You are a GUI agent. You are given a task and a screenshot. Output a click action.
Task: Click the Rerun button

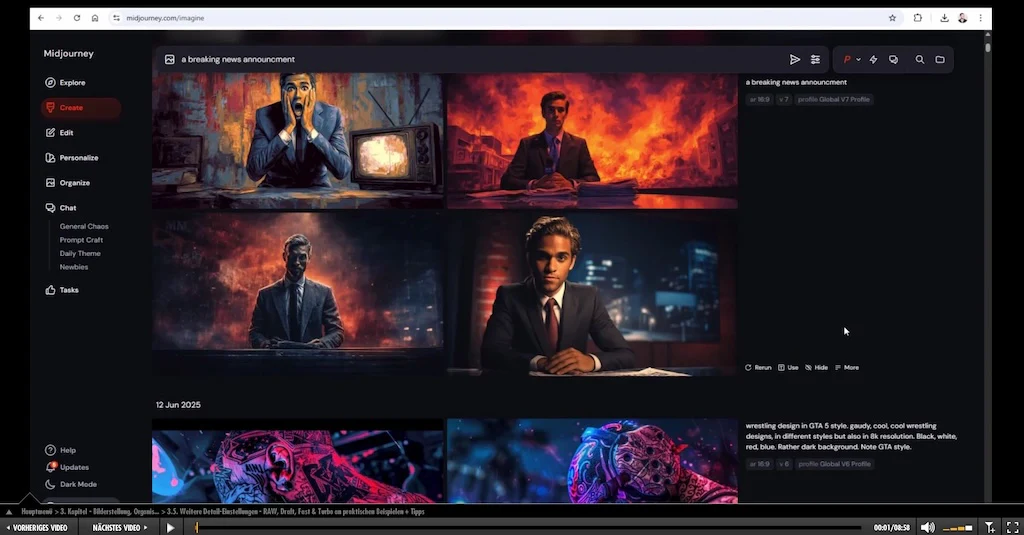(758, 368)
